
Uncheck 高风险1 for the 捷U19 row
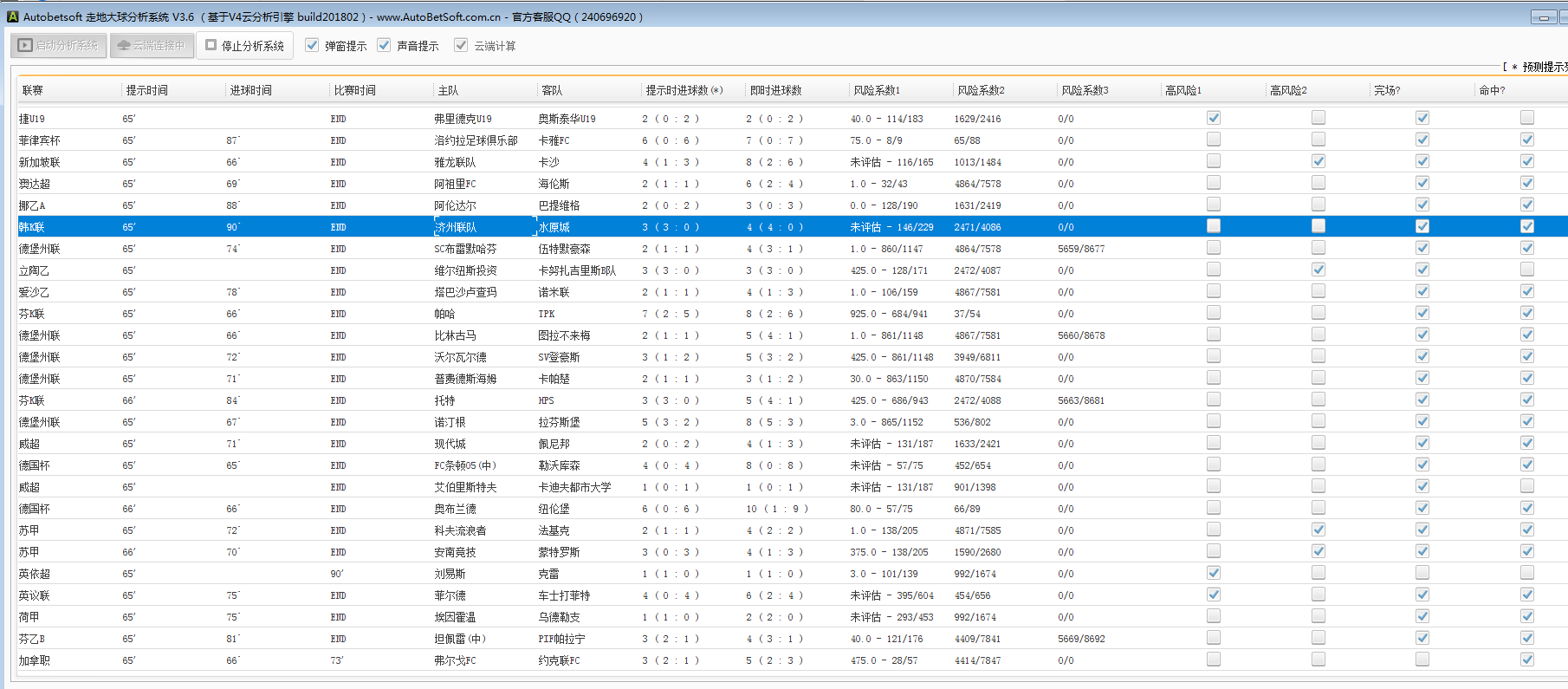click(x=1214, y=118)
